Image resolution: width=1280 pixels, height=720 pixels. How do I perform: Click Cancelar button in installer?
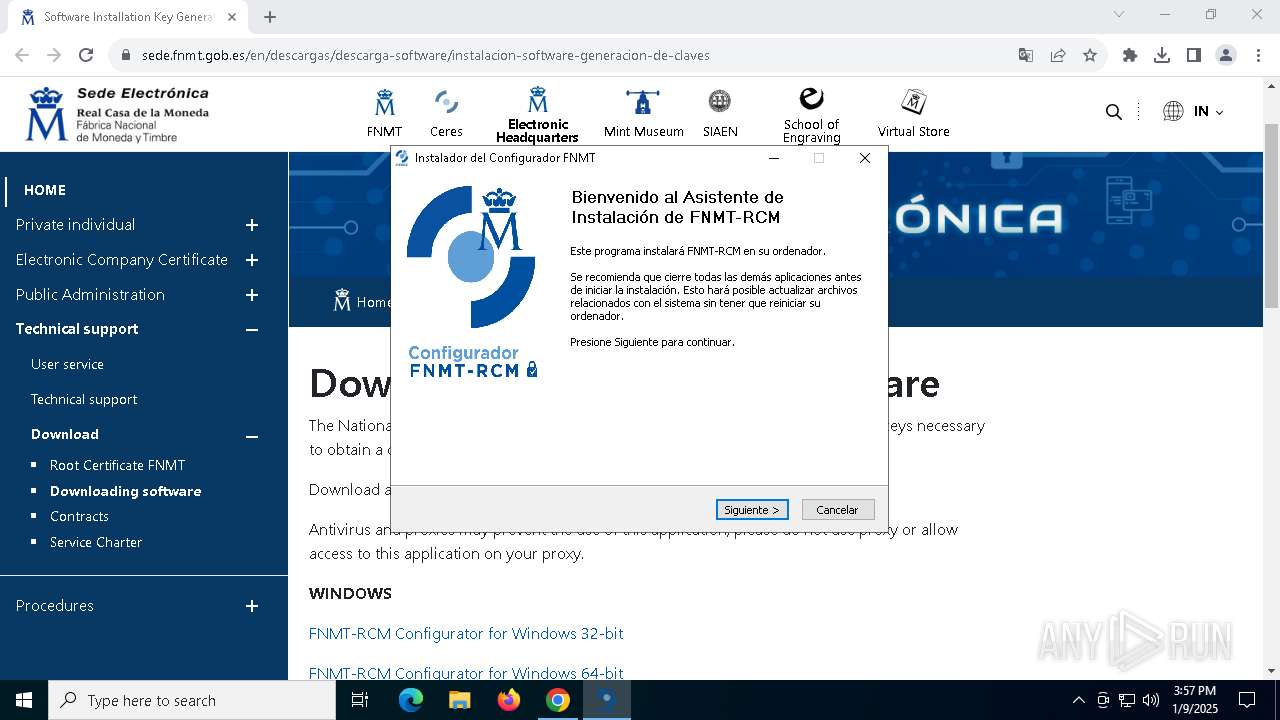(838, 510)
